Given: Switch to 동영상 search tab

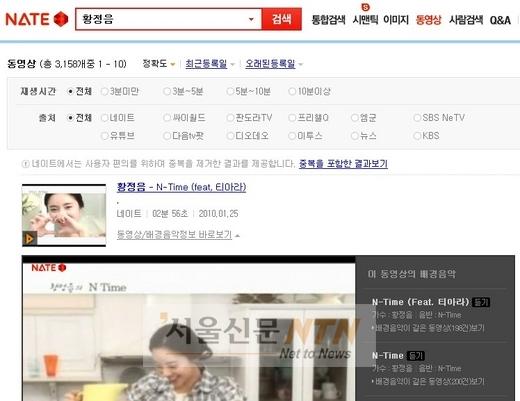Looking at the screenshot, I should [429, 20].
